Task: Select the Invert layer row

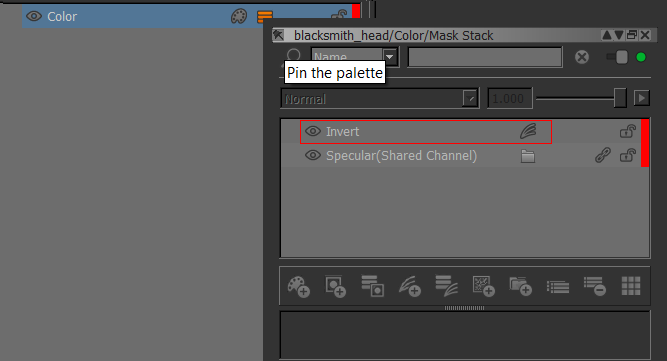Action: click(426, 132)
